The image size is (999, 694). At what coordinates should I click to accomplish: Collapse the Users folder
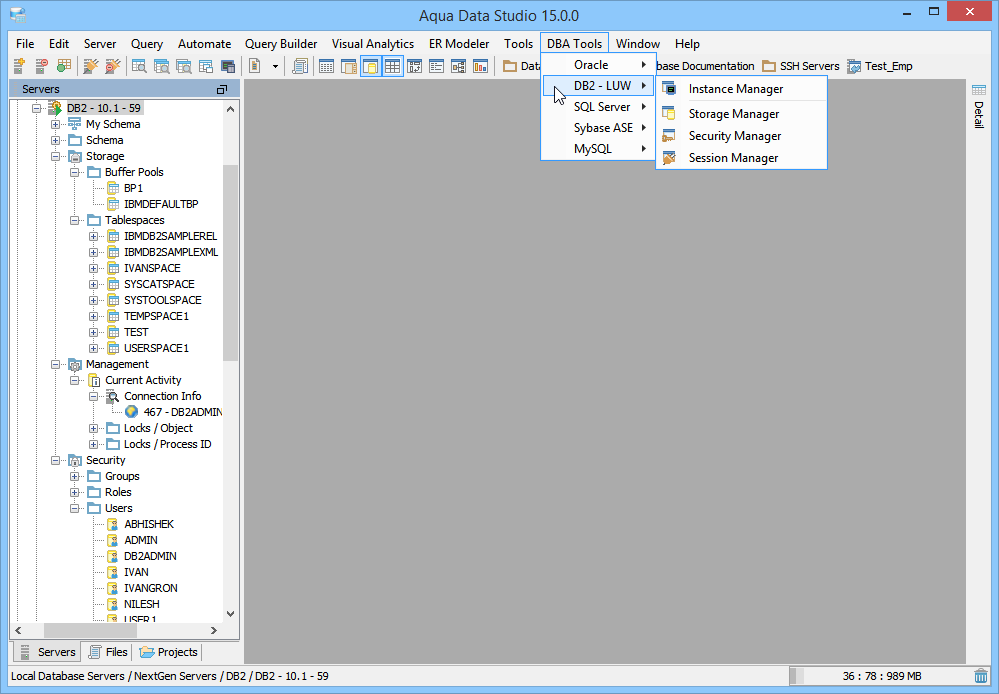(75, 509)
